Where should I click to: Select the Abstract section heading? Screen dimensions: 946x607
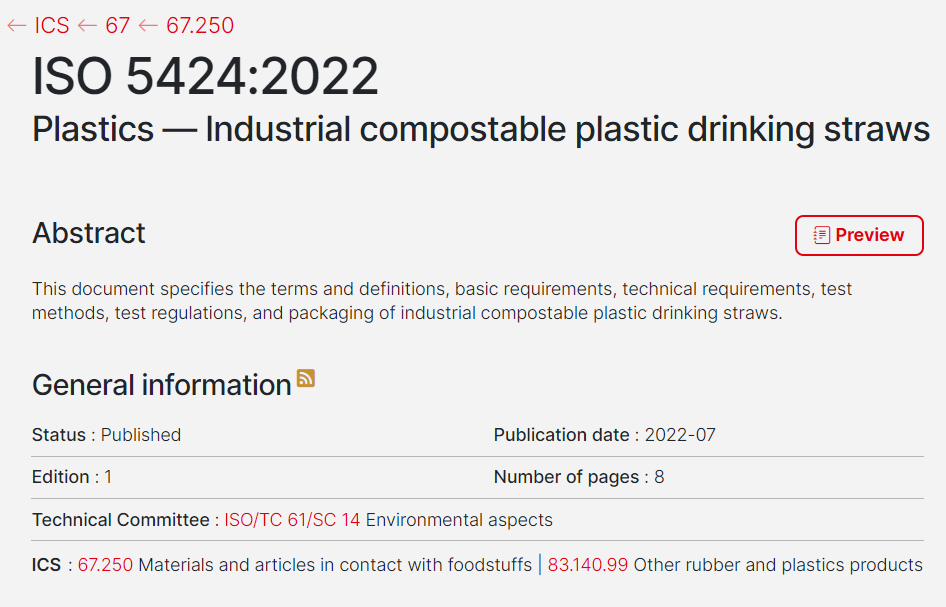click(89, 233)
